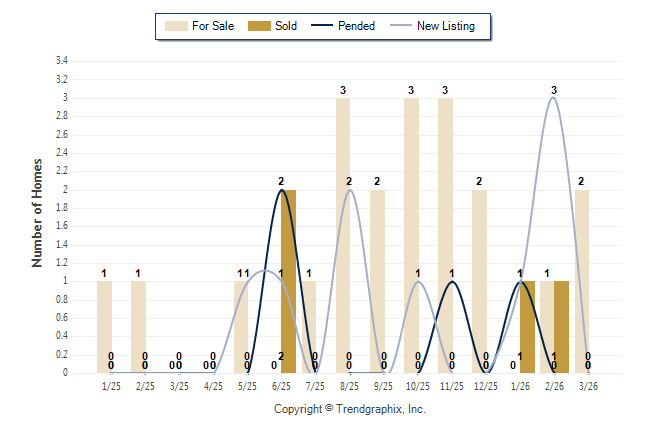Click the Sold bar for 2/26
This screenshot has height=434, width=646.
pyautogui.click(x=561, y=327)
